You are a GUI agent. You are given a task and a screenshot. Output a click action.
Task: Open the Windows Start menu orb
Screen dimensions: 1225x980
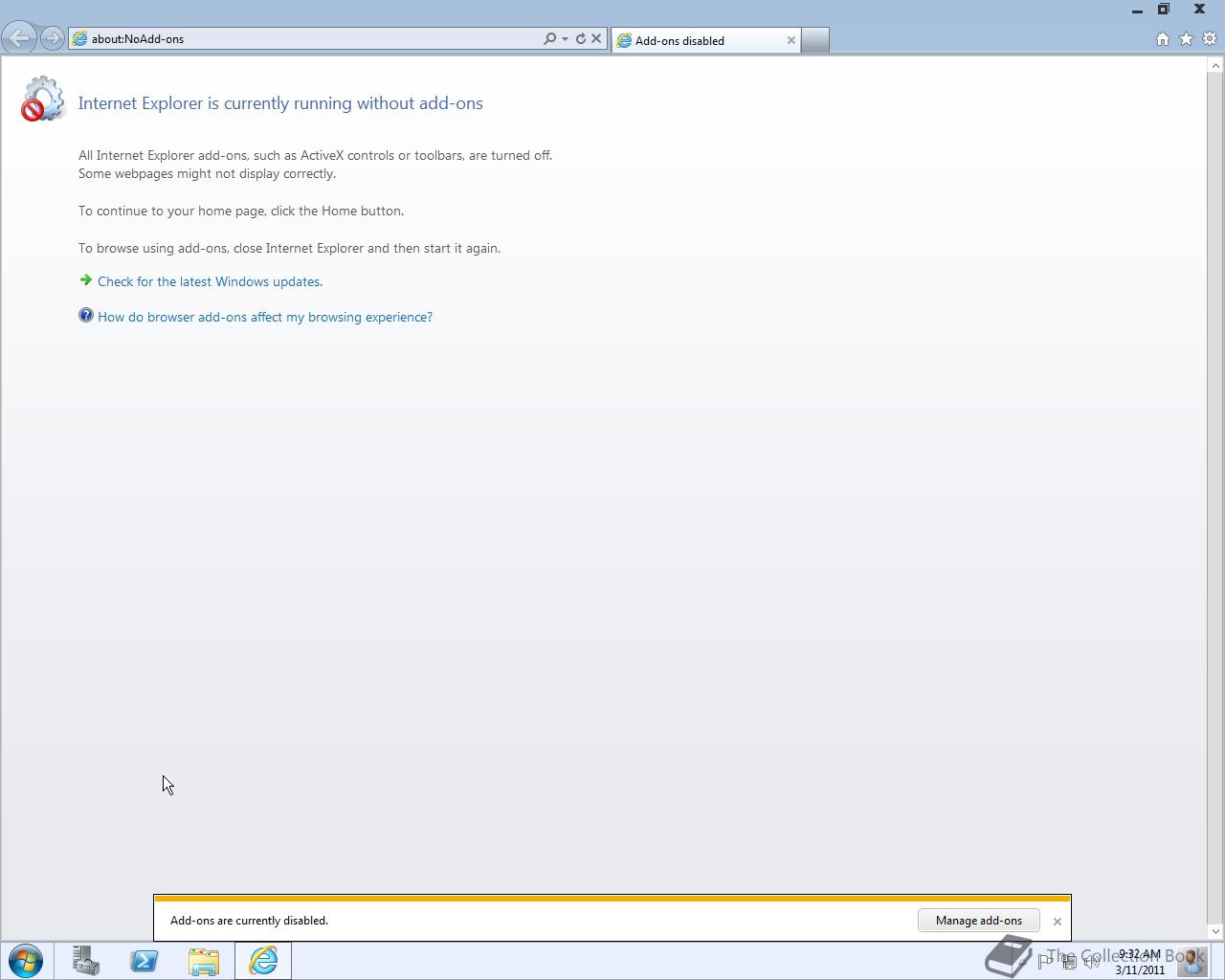coord(26,961)
